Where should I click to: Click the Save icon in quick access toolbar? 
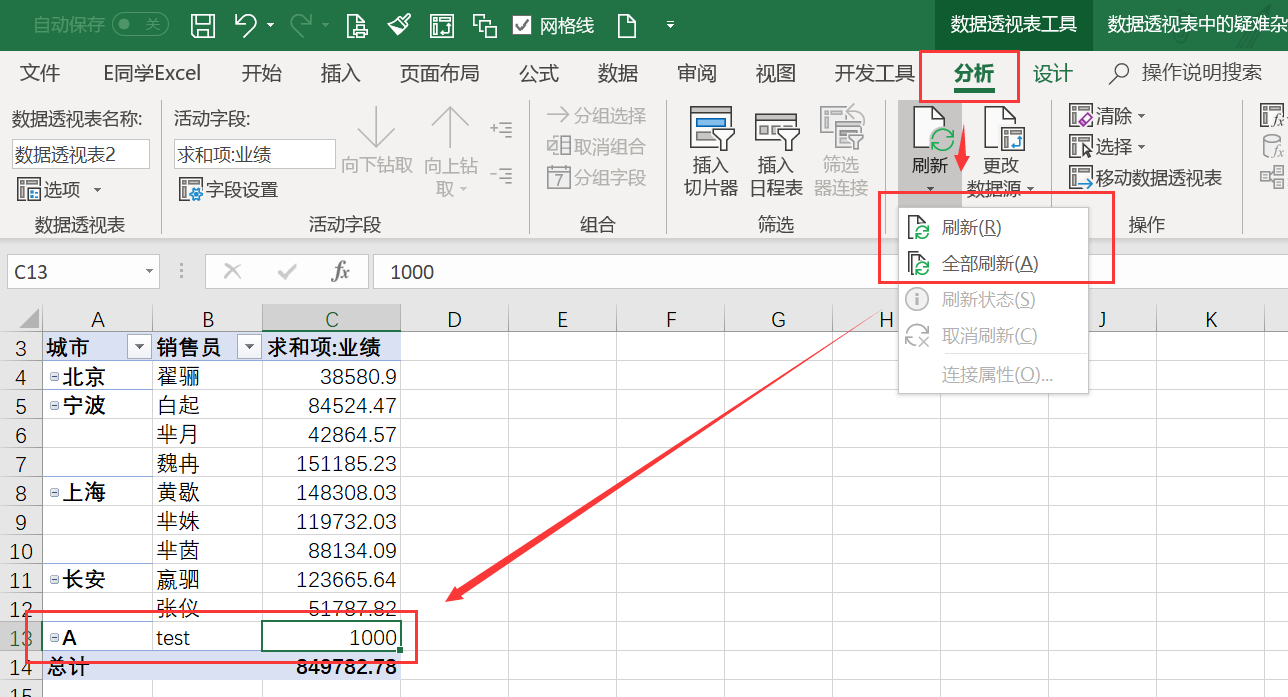203,25
